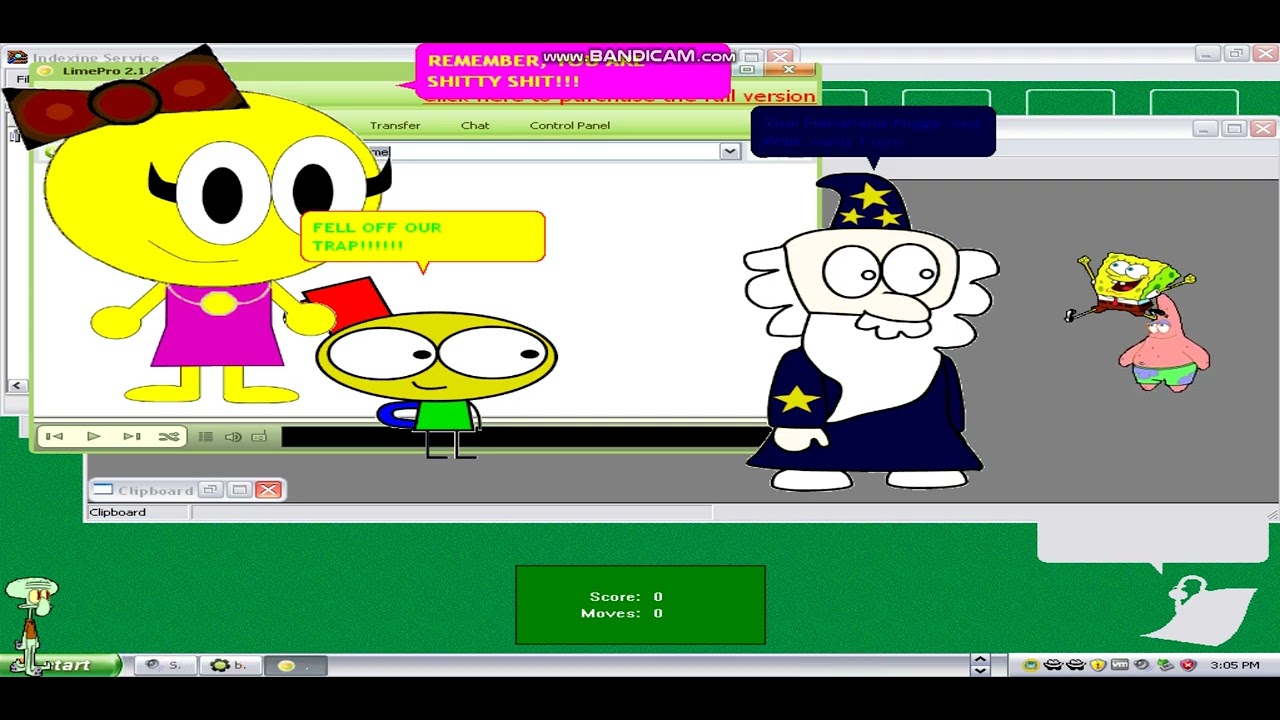Toggle shuffle in the LimePro player
1280x720 pixels.
pos(169,436)
